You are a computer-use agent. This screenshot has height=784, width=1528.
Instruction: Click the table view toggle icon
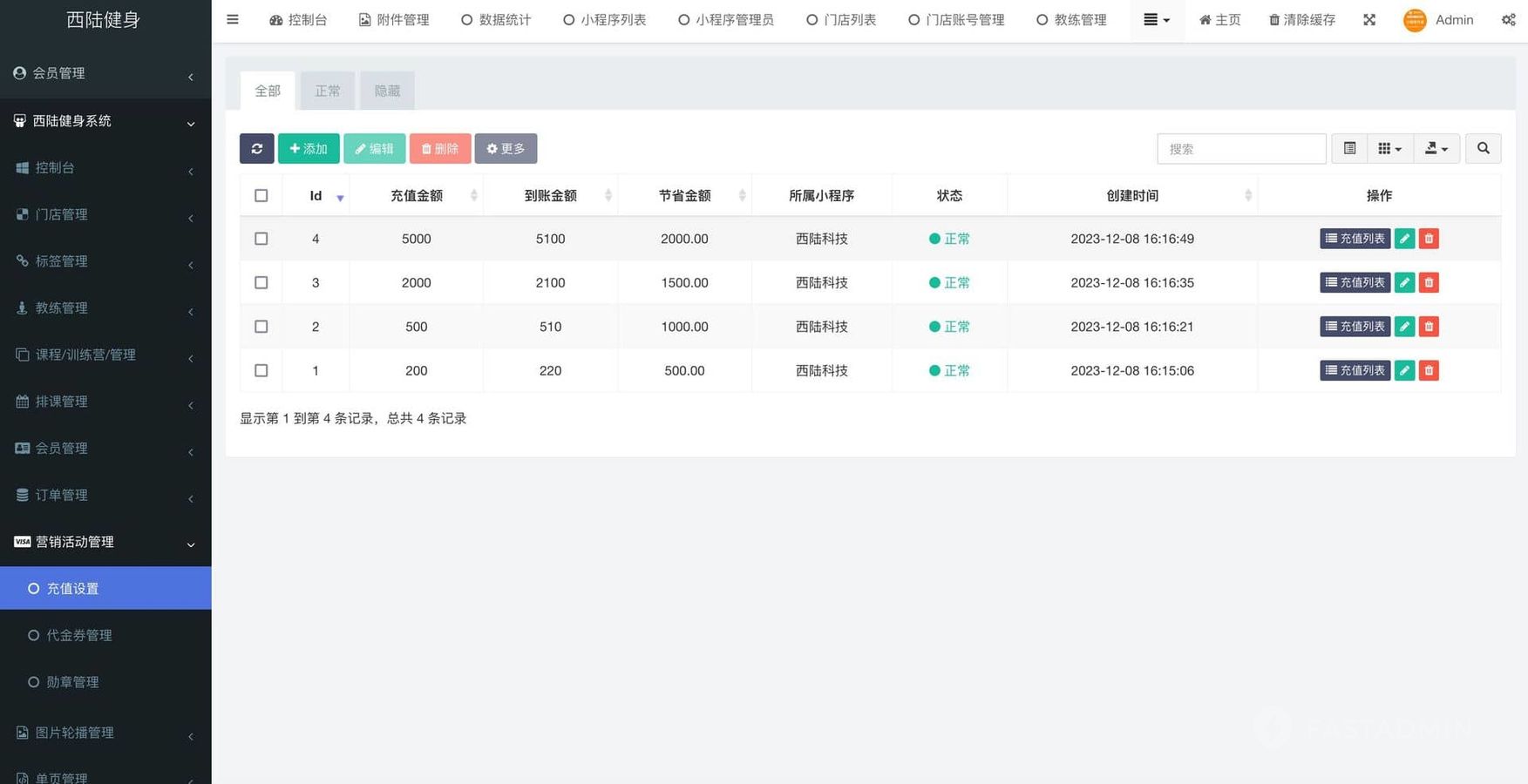1349,149
